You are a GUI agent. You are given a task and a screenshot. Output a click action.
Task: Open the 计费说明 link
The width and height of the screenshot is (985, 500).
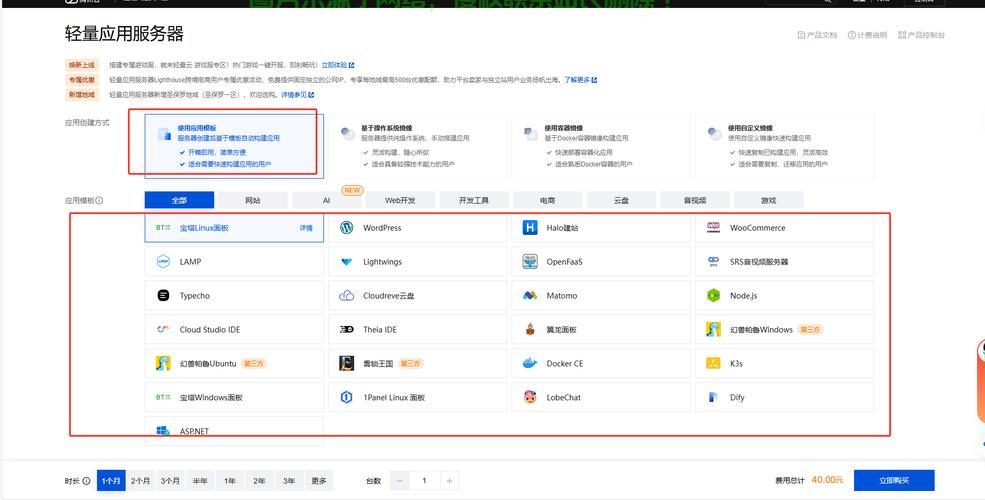pos(868,35)
